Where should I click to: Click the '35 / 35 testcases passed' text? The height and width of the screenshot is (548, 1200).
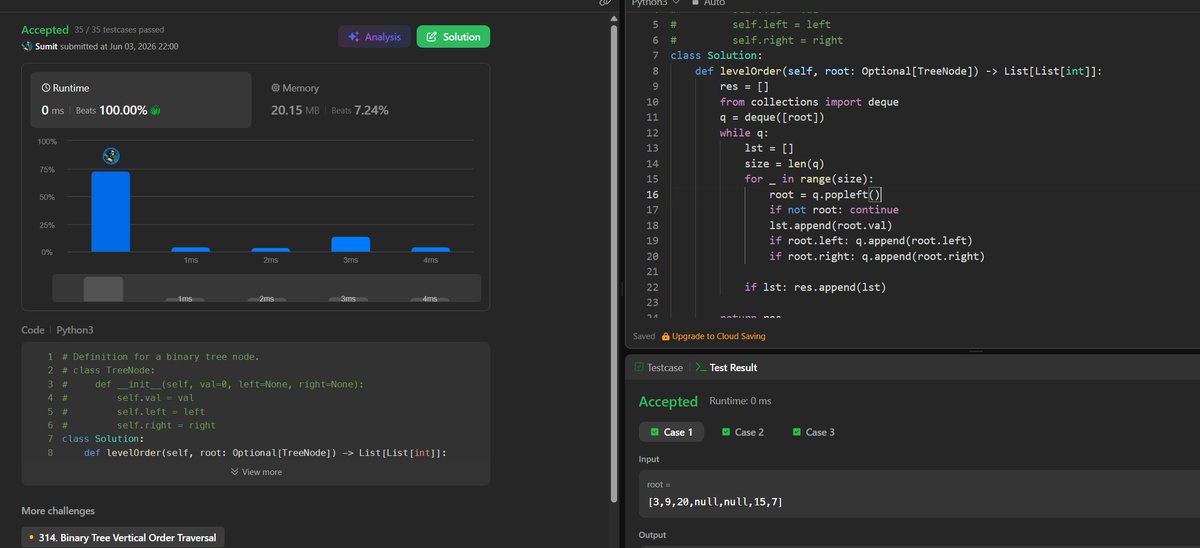pyautogui.click(x=120, y=30)
